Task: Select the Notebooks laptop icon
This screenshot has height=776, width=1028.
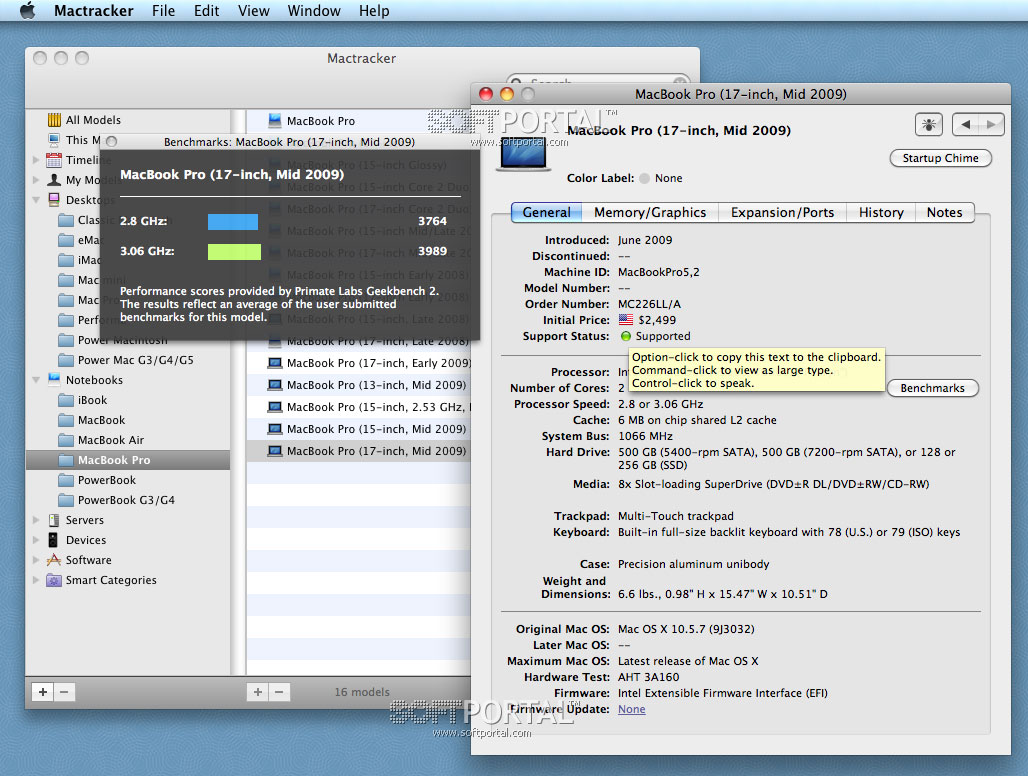Action: 54,379
